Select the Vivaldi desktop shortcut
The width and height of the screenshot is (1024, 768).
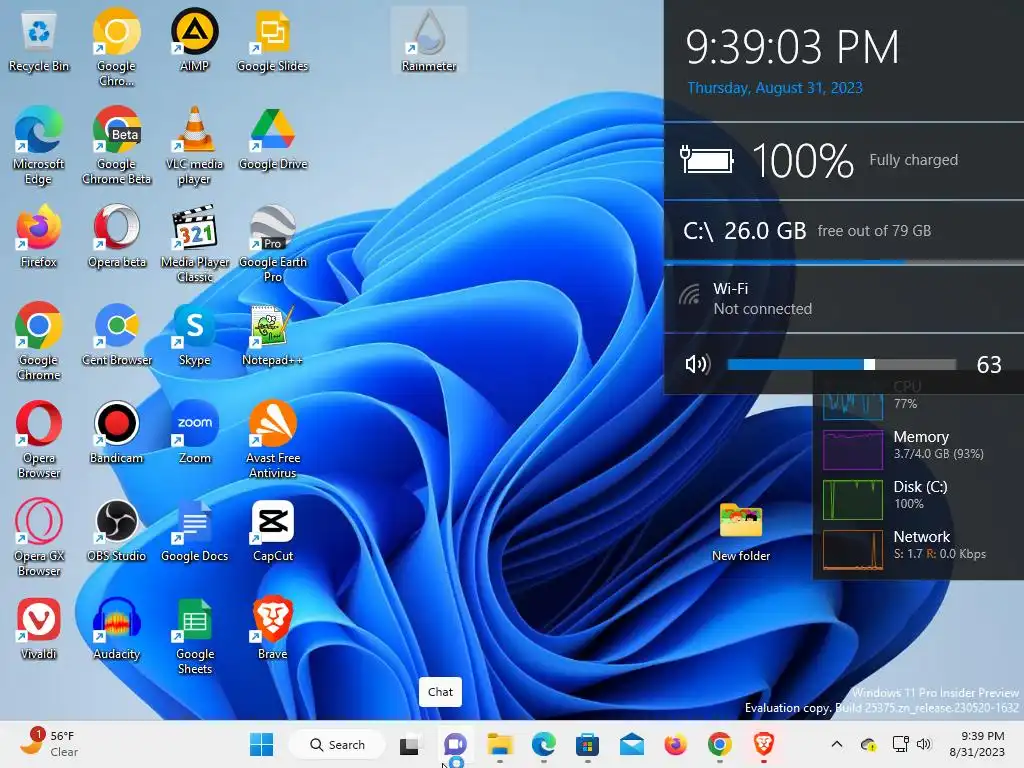pyautogui.click(x=39, y=630)
